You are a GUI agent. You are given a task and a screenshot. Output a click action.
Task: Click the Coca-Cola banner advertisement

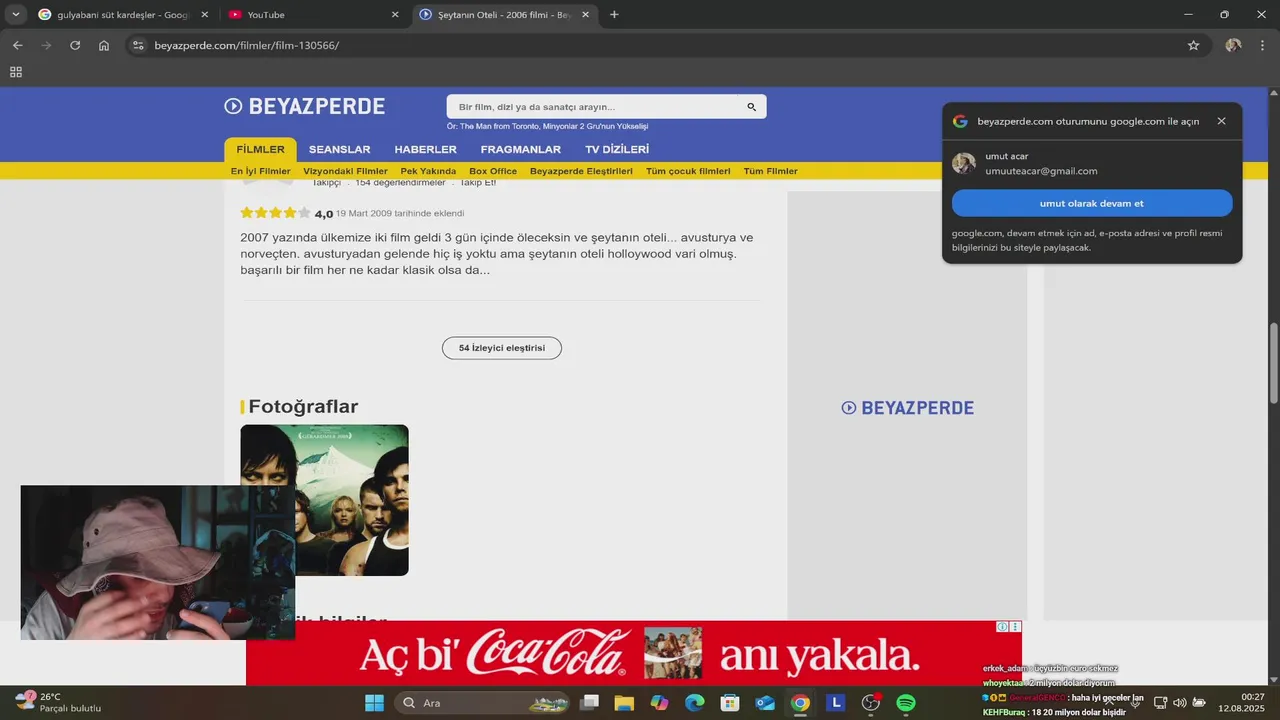pos(634,653)
